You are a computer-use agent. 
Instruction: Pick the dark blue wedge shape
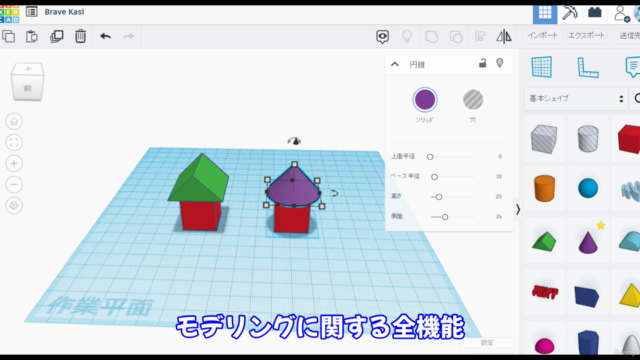[x=587, y=296]
